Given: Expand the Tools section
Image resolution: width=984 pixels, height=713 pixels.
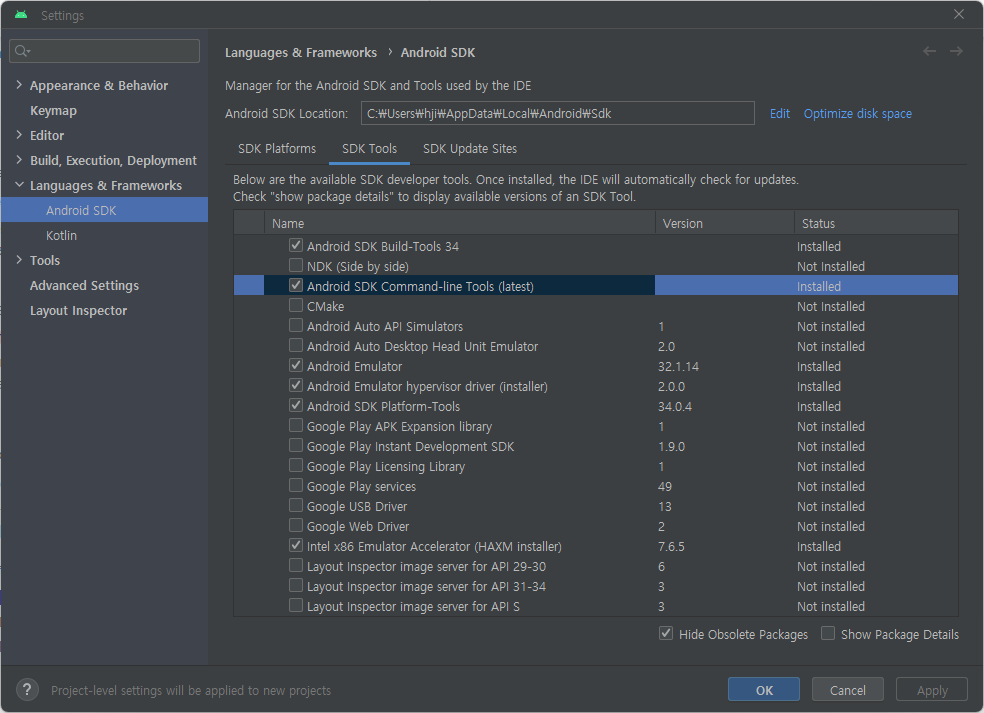Looking at the screenshot, I should 19,260.
